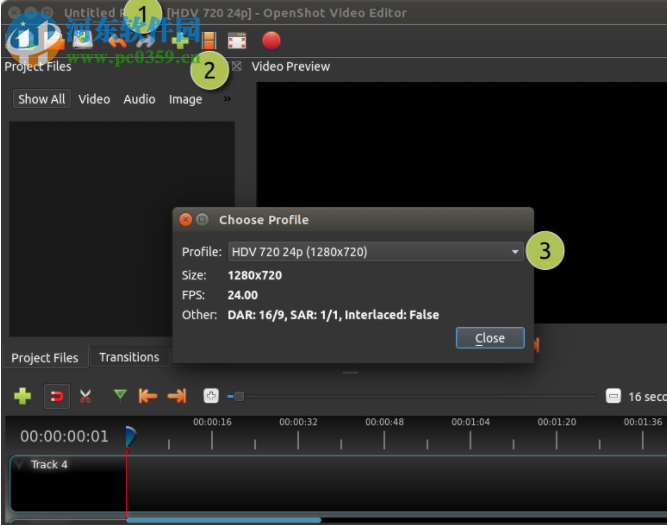Switch to the Project Files tab
The height and width of the screenshot is (525, 667).
point(45,358)
